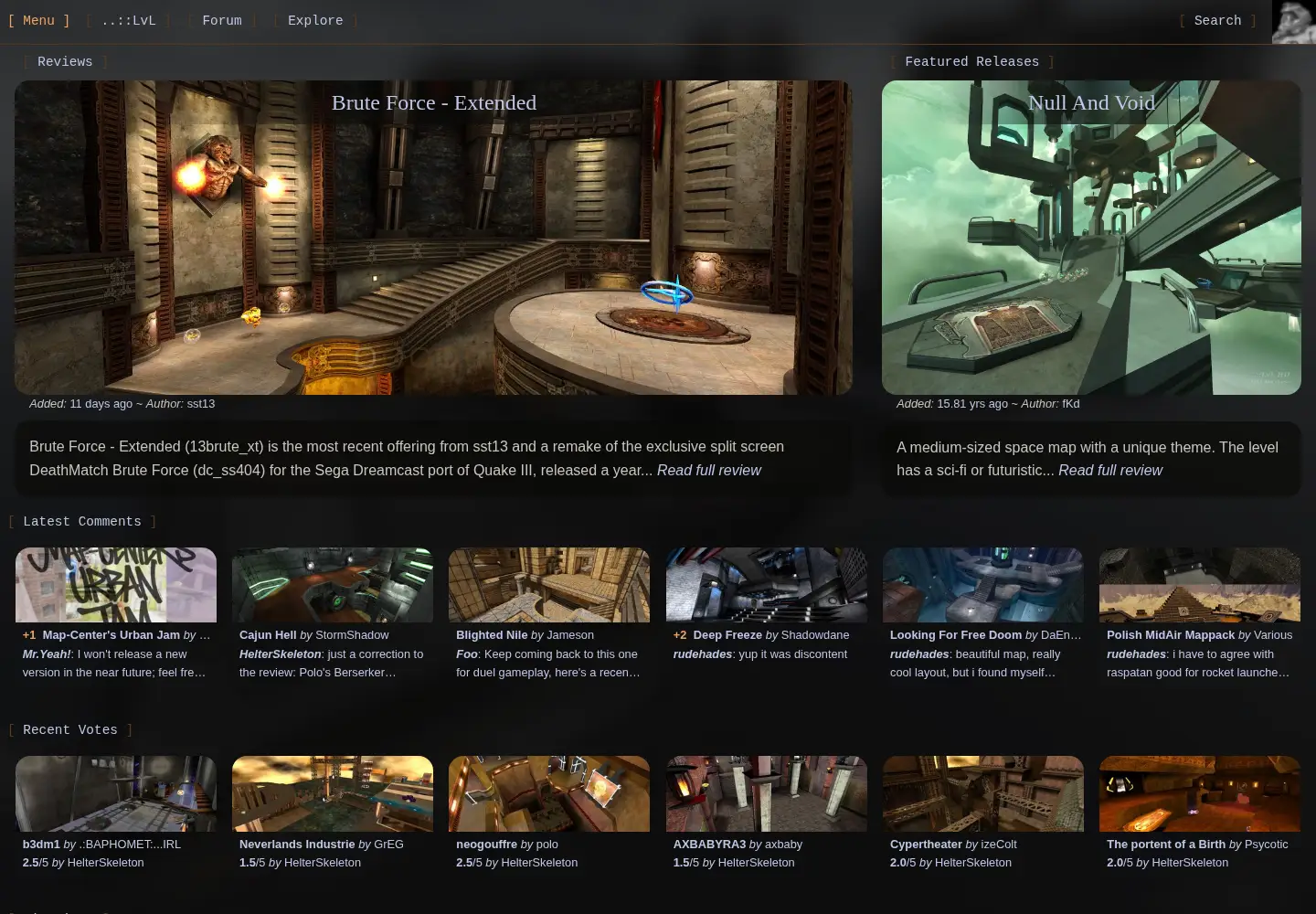The height and width of the screenshot is (914, 1316).
Task: Open Deep Freeze map thumbnail
Action: click(767, 585)
